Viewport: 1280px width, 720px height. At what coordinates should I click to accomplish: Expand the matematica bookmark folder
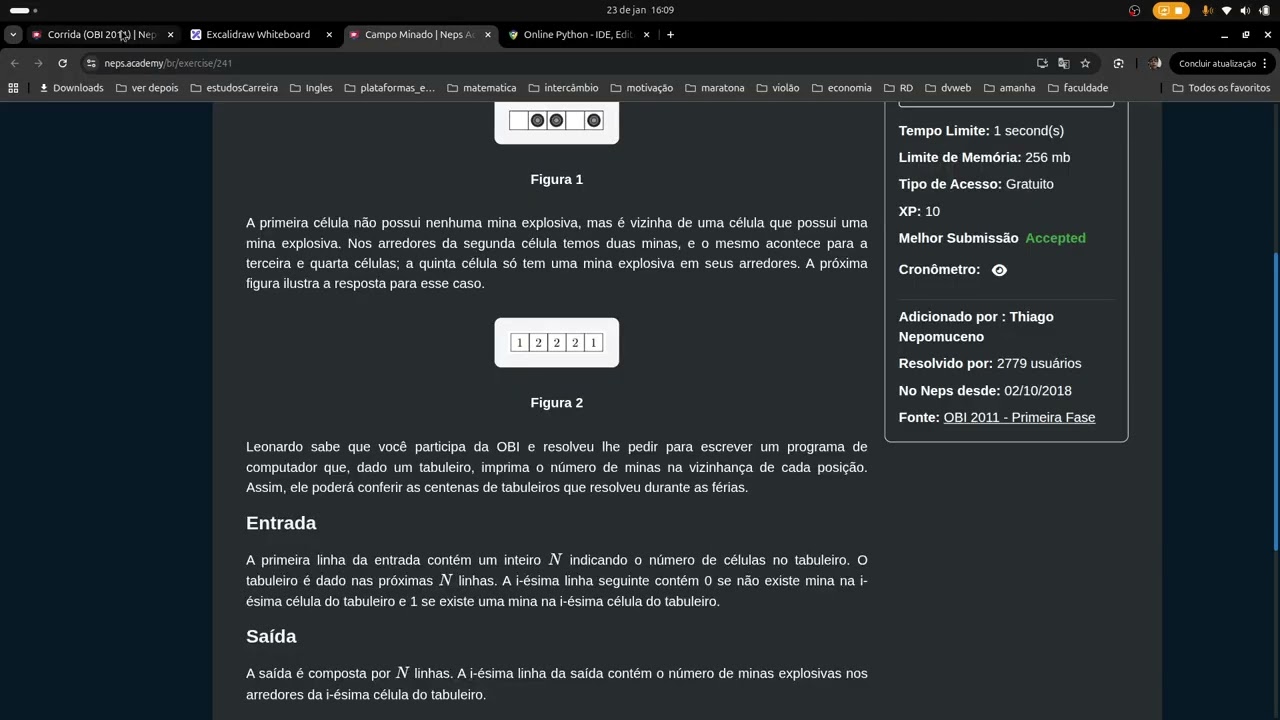coord(481,88)
